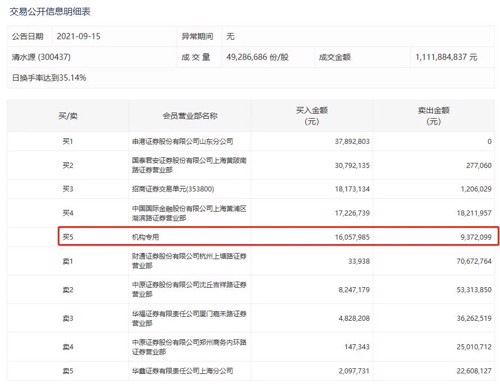Select the 买4 row label
500x384 pixels.
click(x=68, y=213)
